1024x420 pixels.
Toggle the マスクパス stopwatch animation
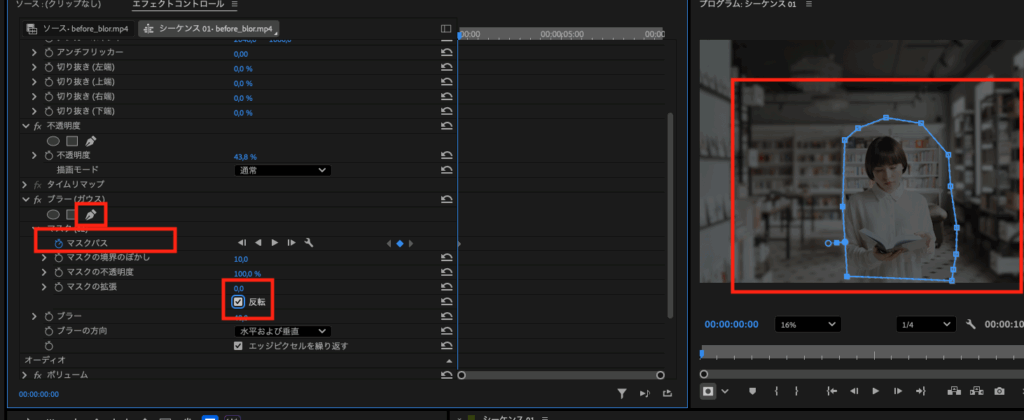58,243
